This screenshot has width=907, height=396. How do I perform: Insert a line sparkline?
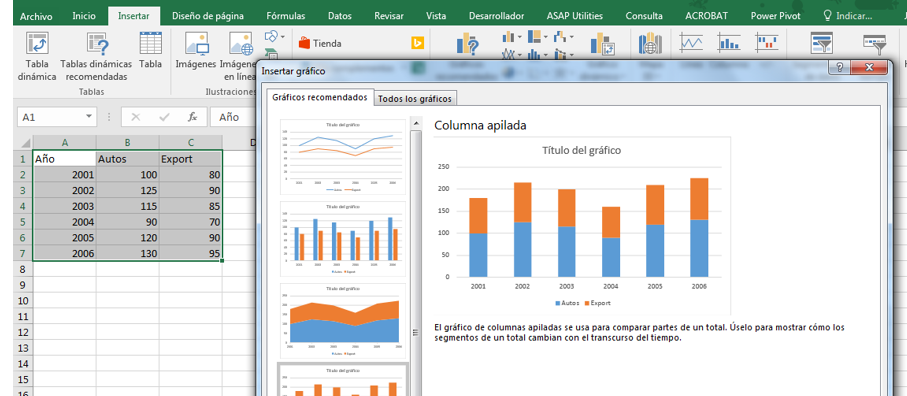[691, 42]
